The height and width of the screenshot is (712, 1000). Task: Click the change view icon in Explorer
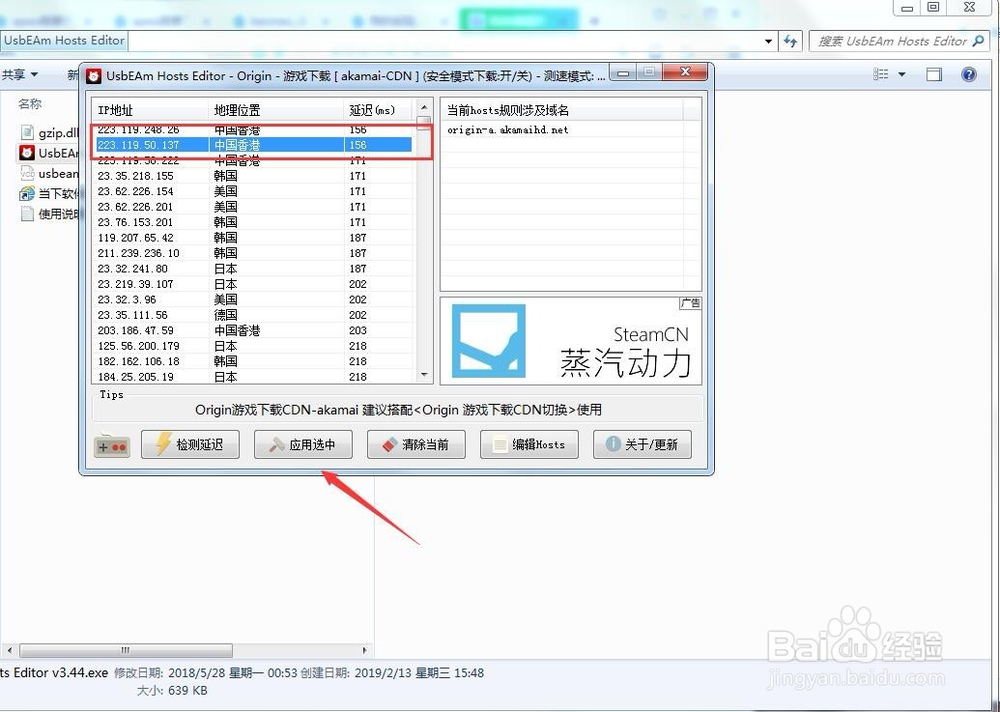tap(881, 75)
